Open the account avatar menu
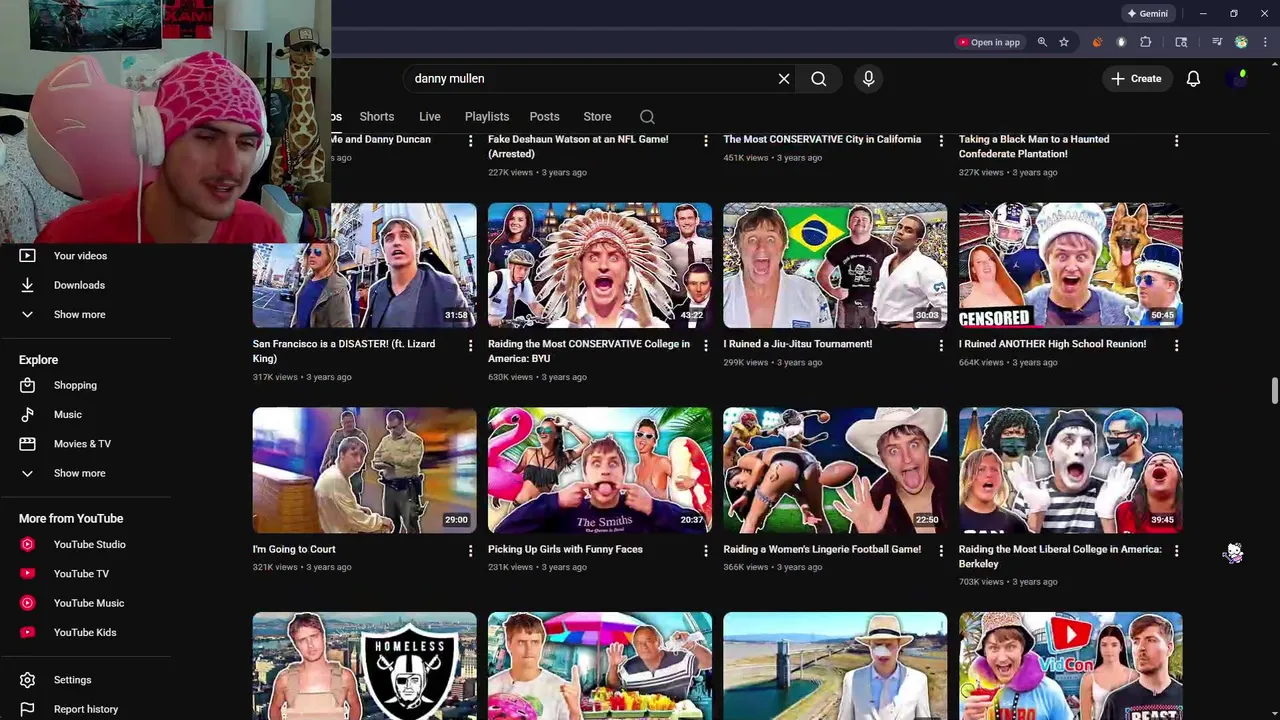1280x720 pixels. click(1238, 79)
